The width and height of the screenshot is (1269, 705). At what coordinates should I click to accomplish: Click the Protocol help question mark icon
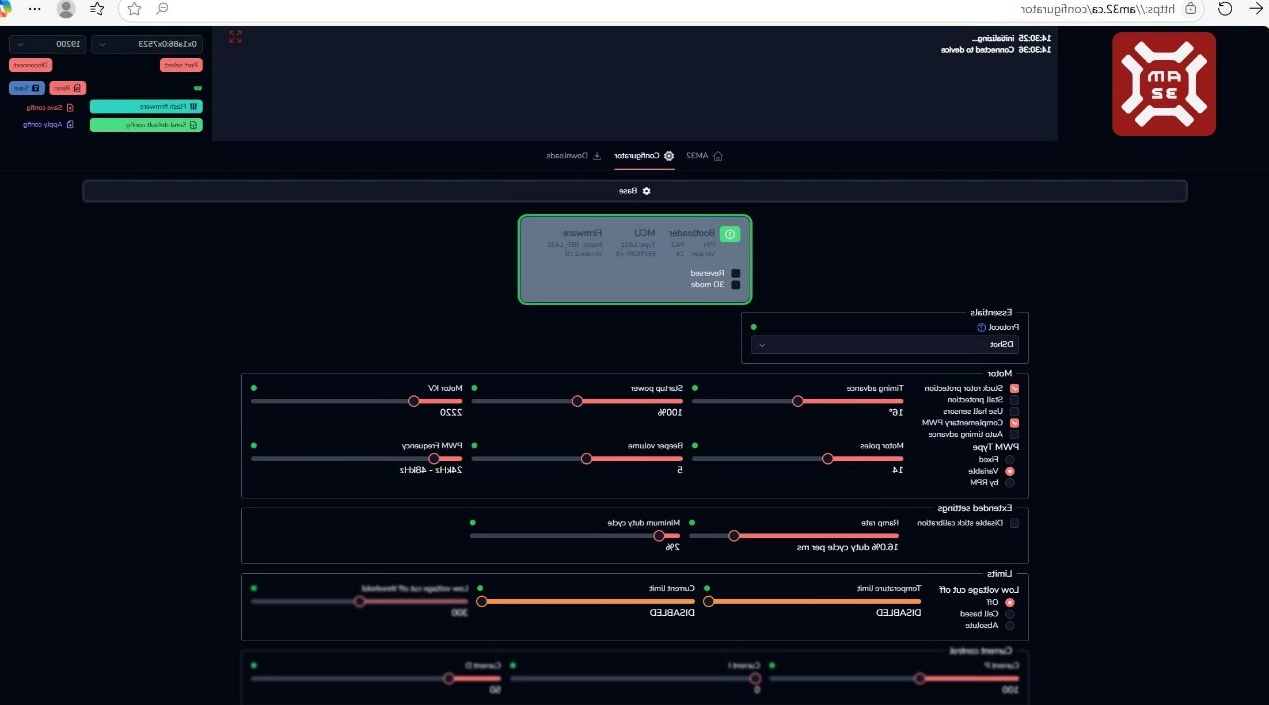pos(981,327)
